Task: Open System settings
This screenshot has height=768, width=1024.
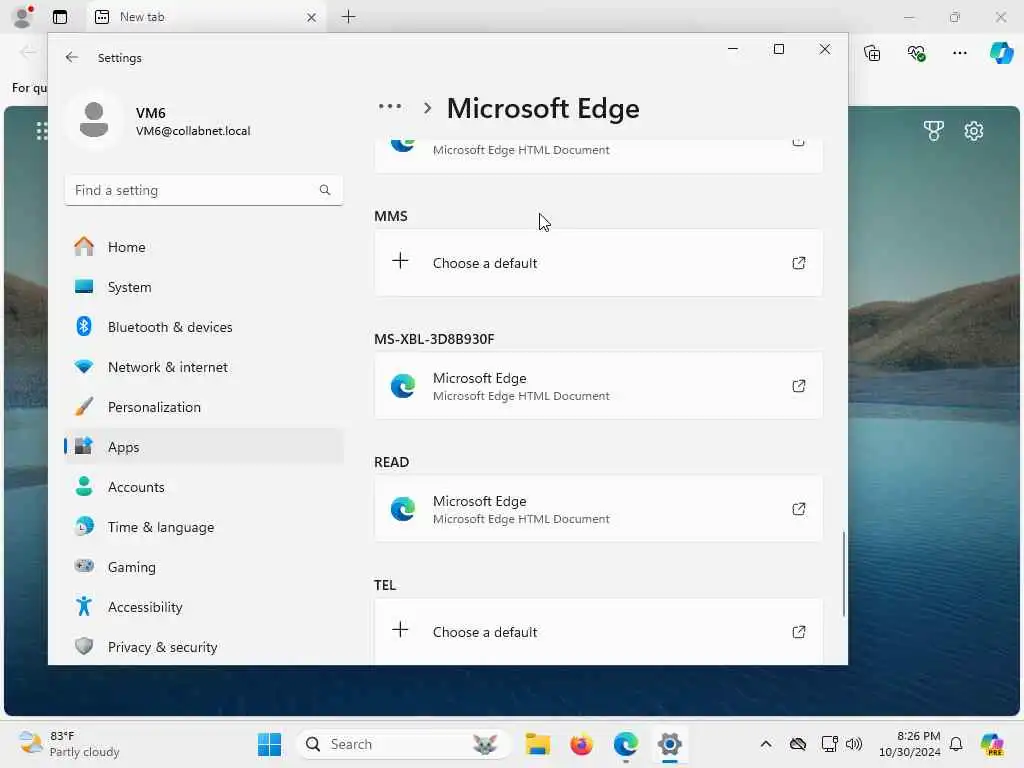Action: click(204, 287)
